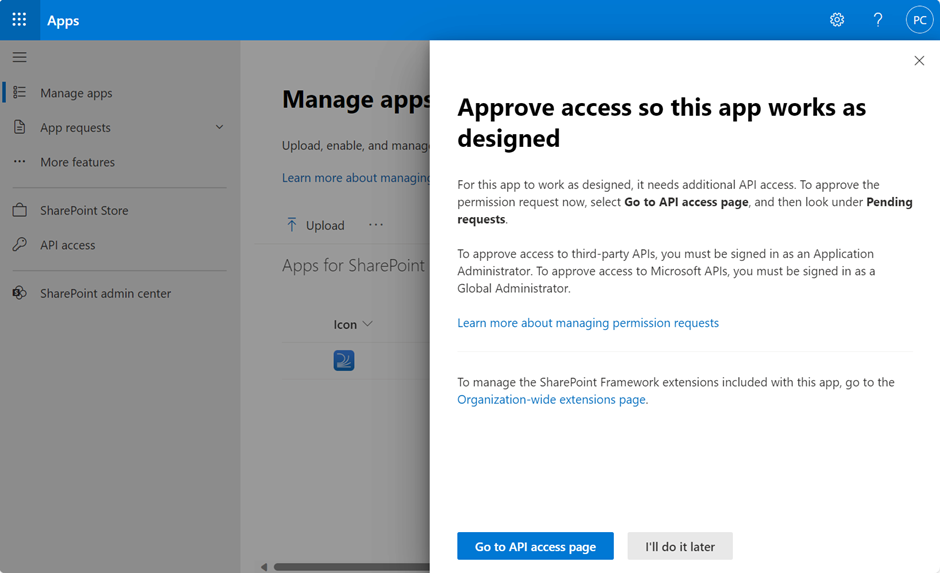The height and width of the screenshot is (573, 940).
Task: Click the API access key icon
Action: click(20, 245)
